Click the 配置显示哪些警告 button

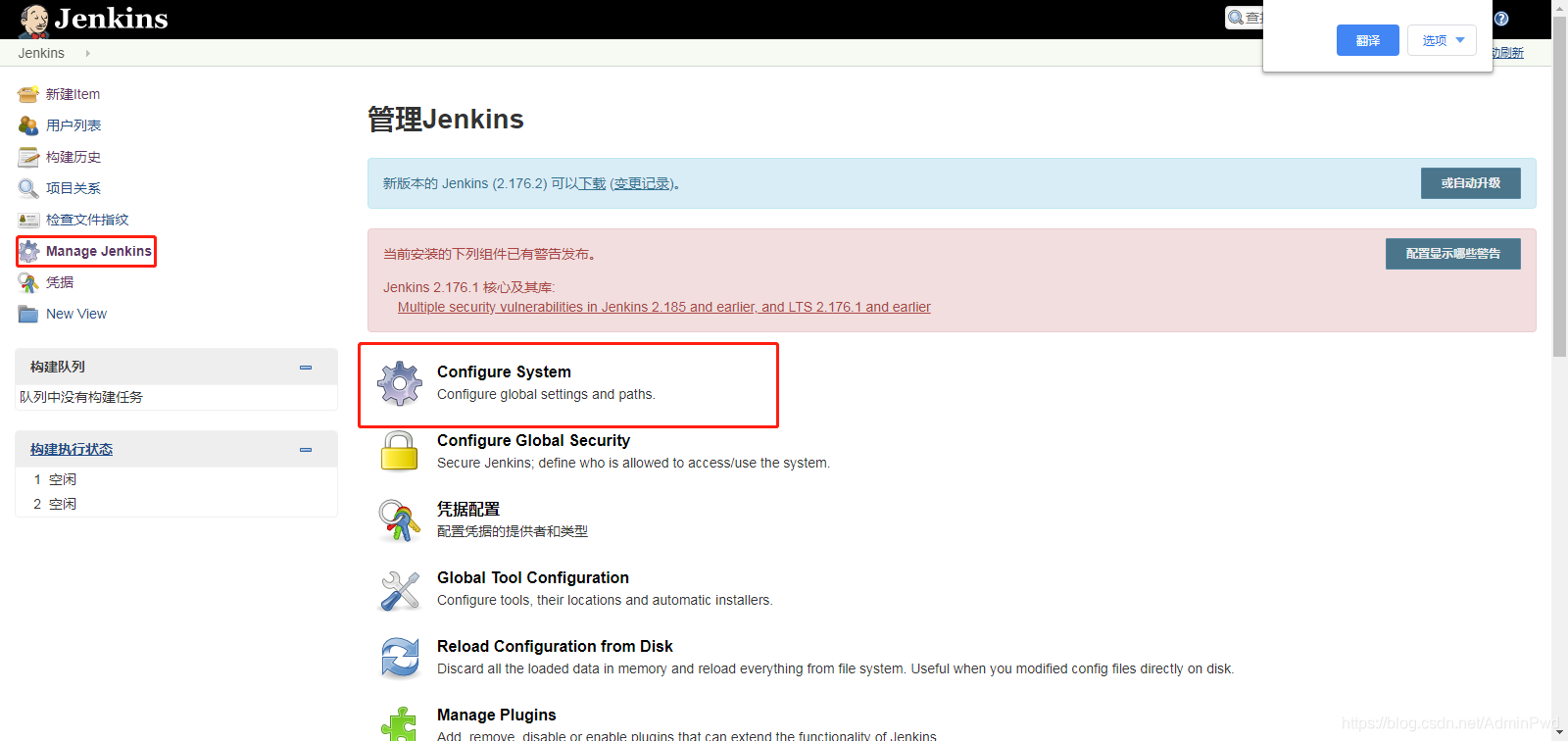1453,254
